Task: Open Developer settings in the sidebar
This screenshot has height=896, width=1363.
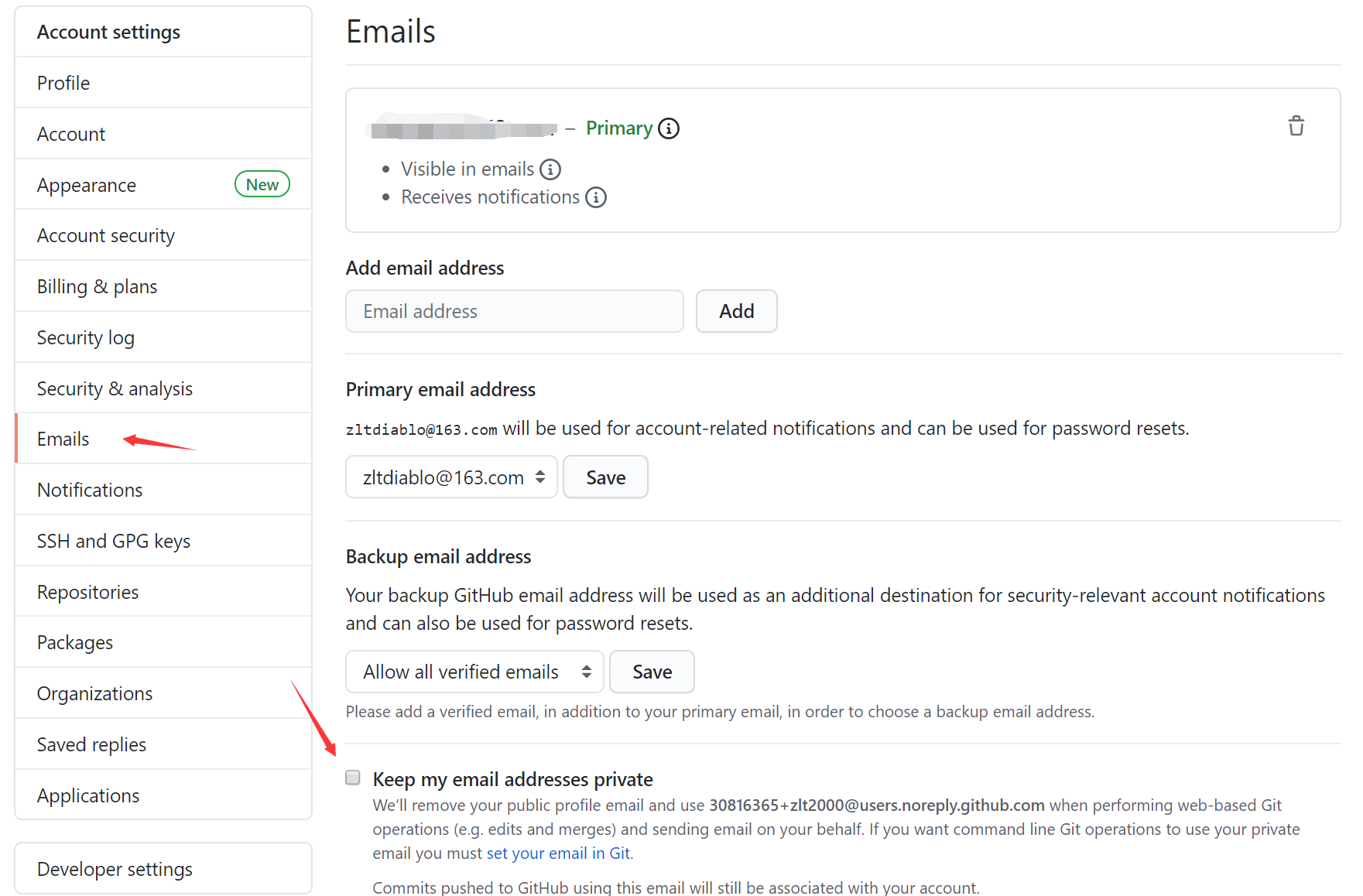Action: 115,869
